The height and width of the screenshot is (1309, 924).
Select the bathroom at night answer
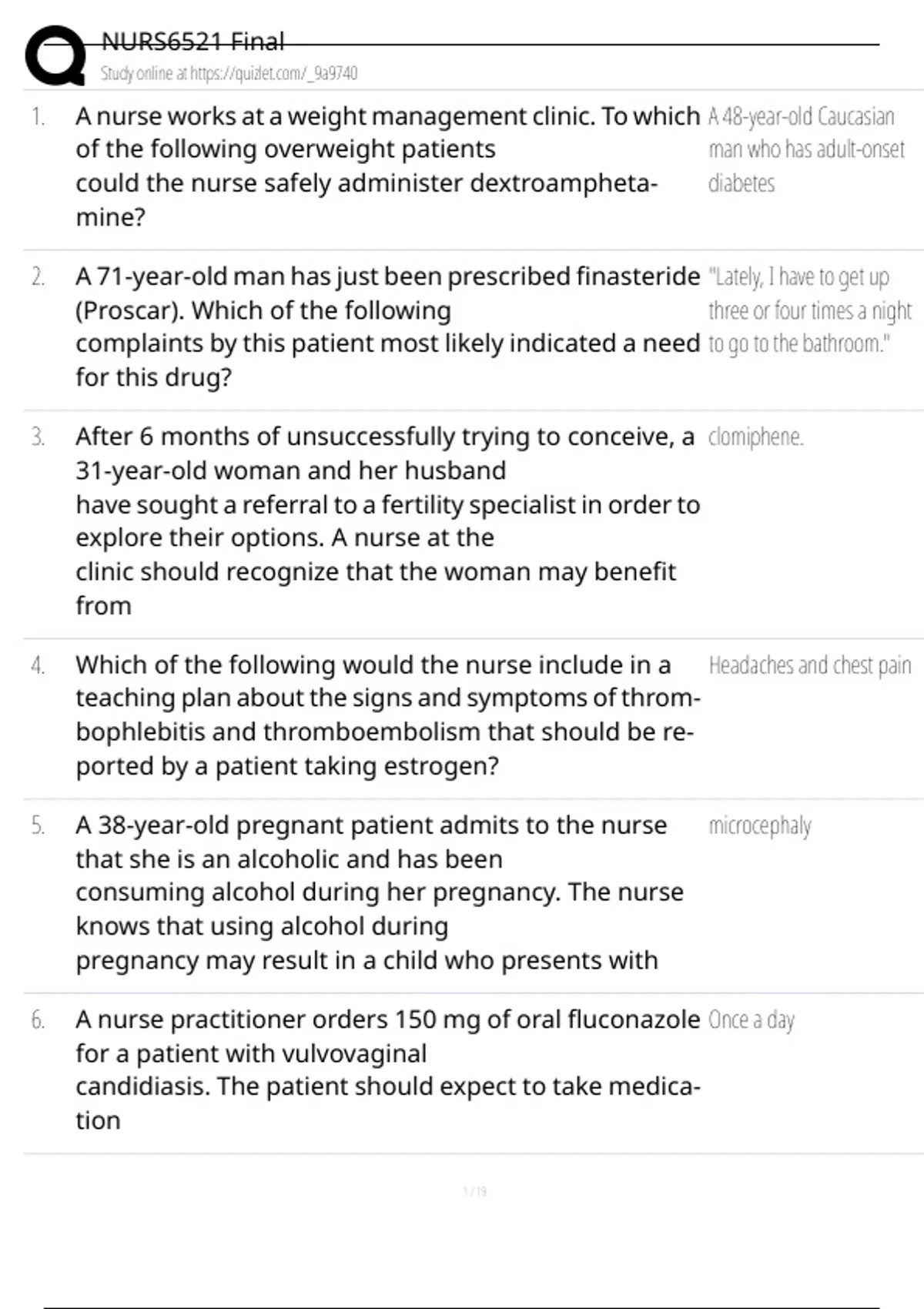(808, 310)
